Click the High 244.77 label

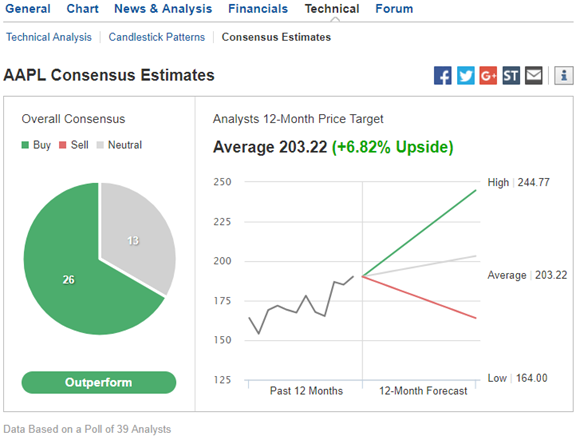[x=518, y=183]
